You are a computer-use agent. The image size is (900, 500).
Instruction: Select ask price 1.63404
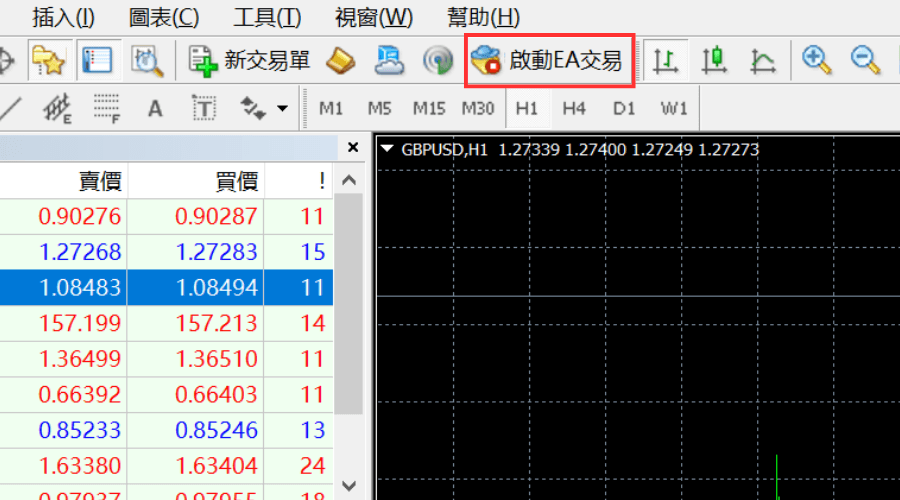tap(216, 466)
